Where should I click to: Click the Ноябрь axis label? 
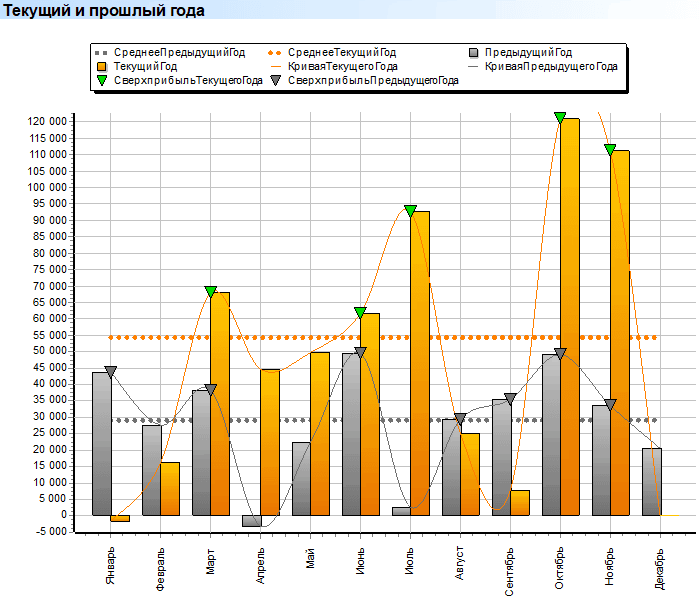pos(610,566)
